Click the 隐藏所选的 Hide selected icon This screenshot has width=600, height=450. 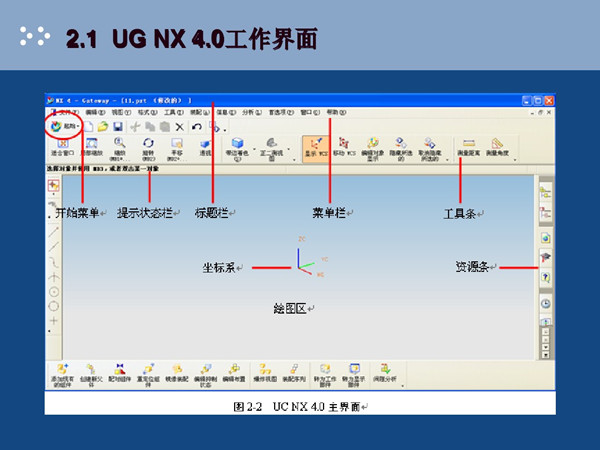(x=401, y=149)
